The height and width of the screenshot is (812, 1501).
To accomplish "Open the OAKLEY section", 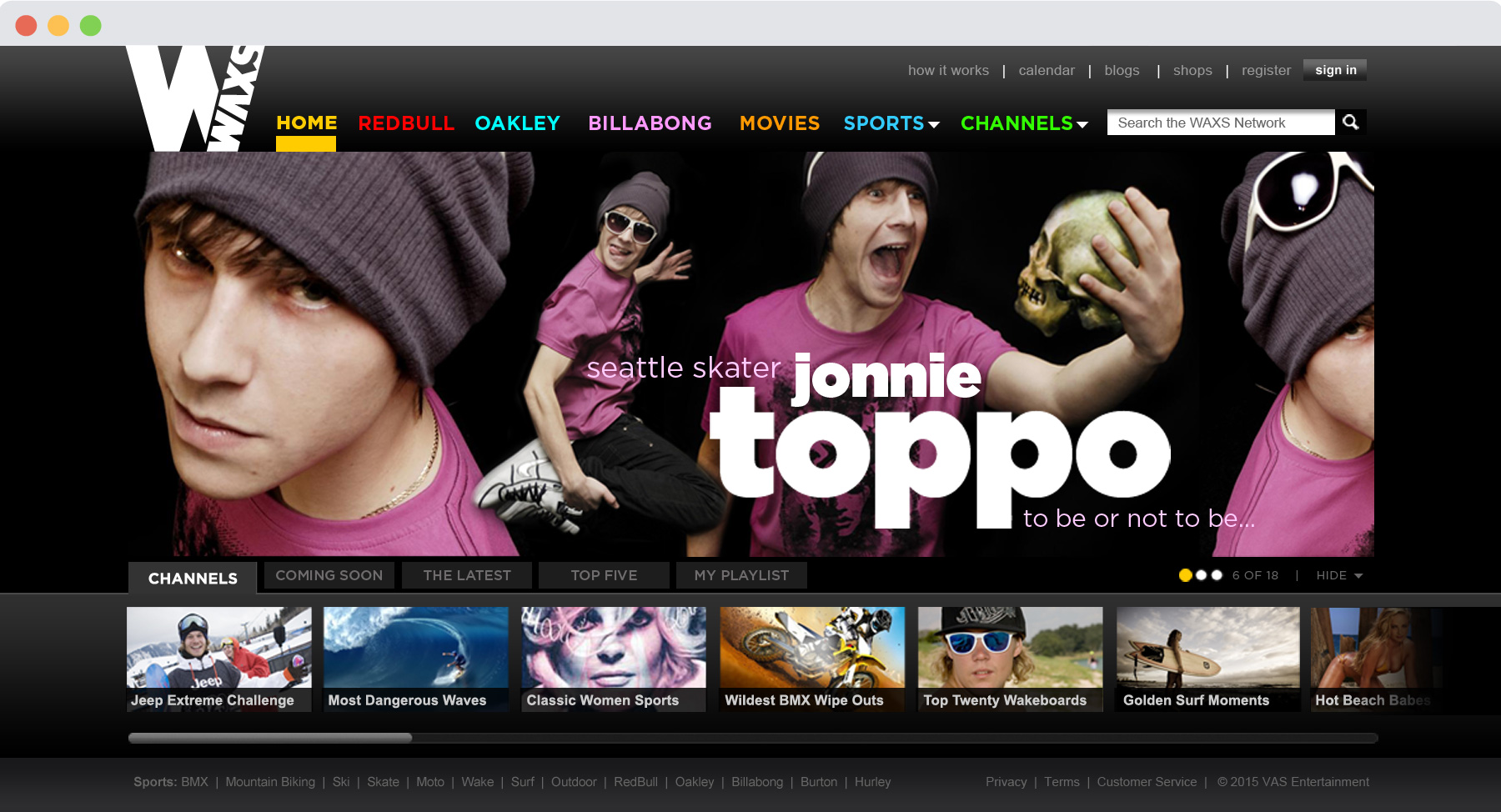I will pos(517,123).
